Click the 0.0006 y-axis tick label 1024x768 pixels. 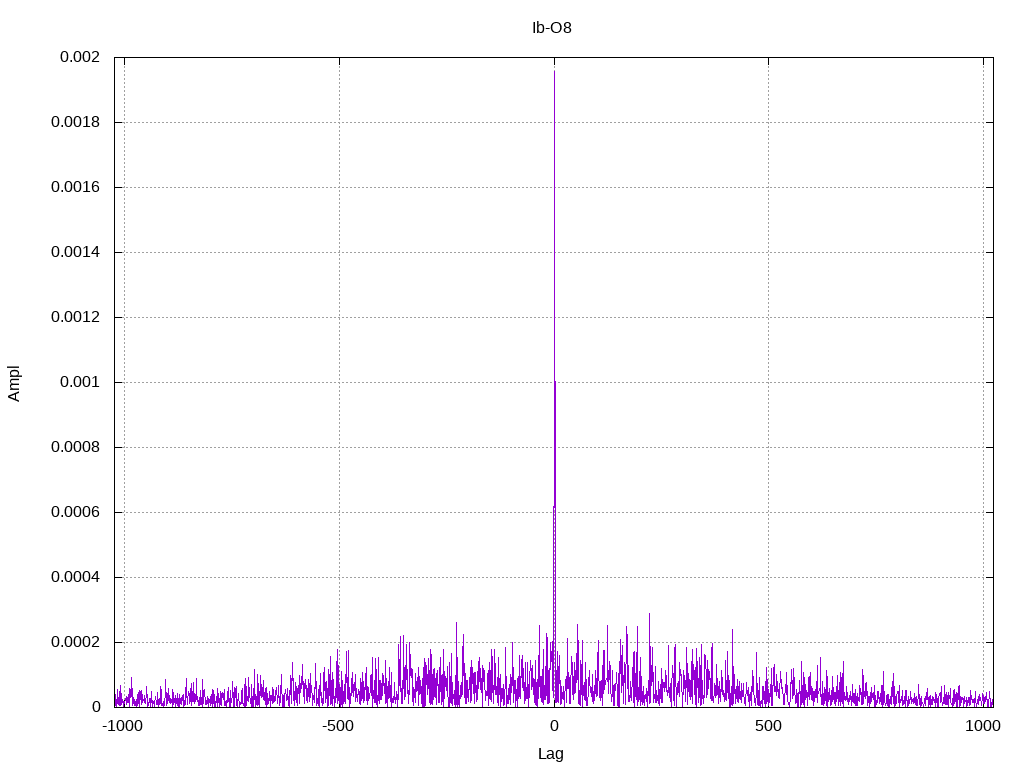(76, 512)
